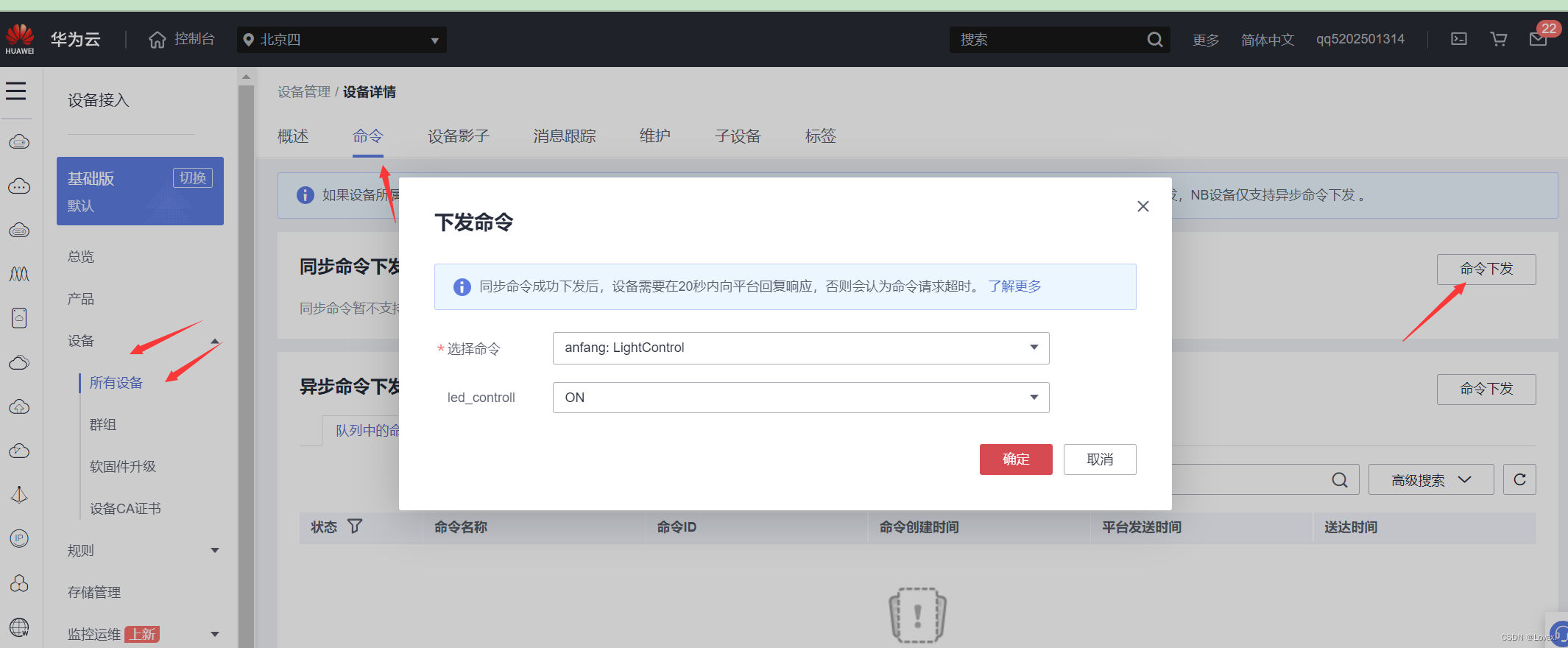Viewport: 1568px width, 648px height.
Task: Click the pyramid-shaped sidebar icon
Action: tap(19, 495)
